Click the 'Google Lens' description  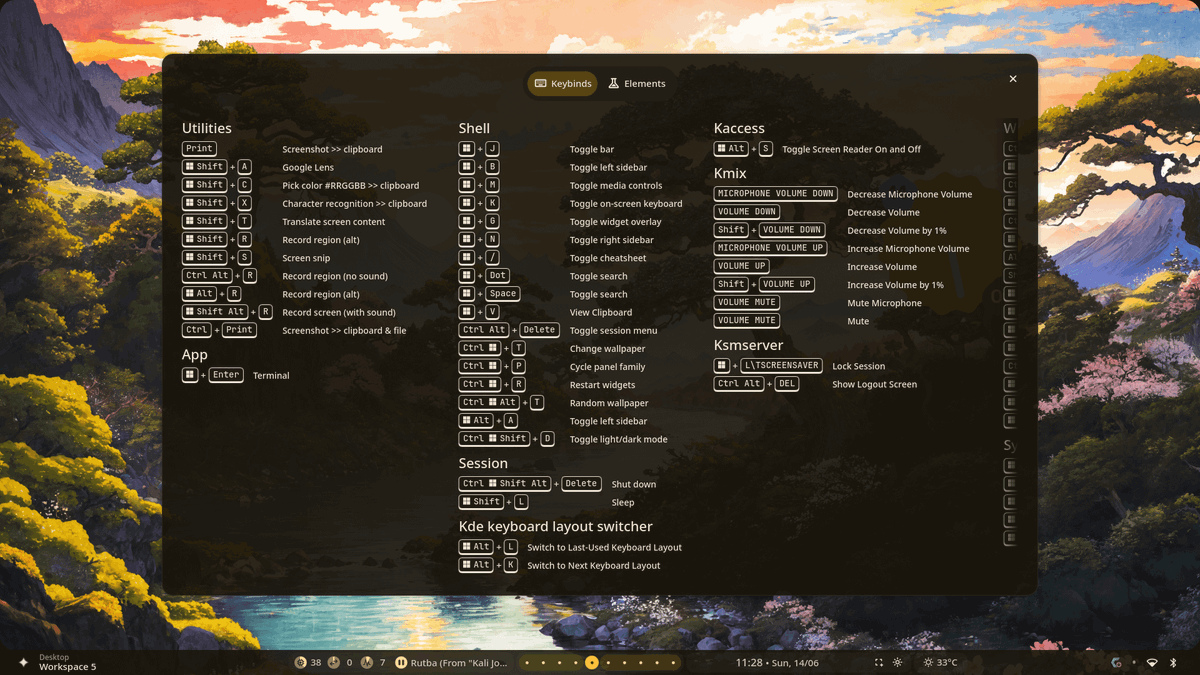(308, 168)
